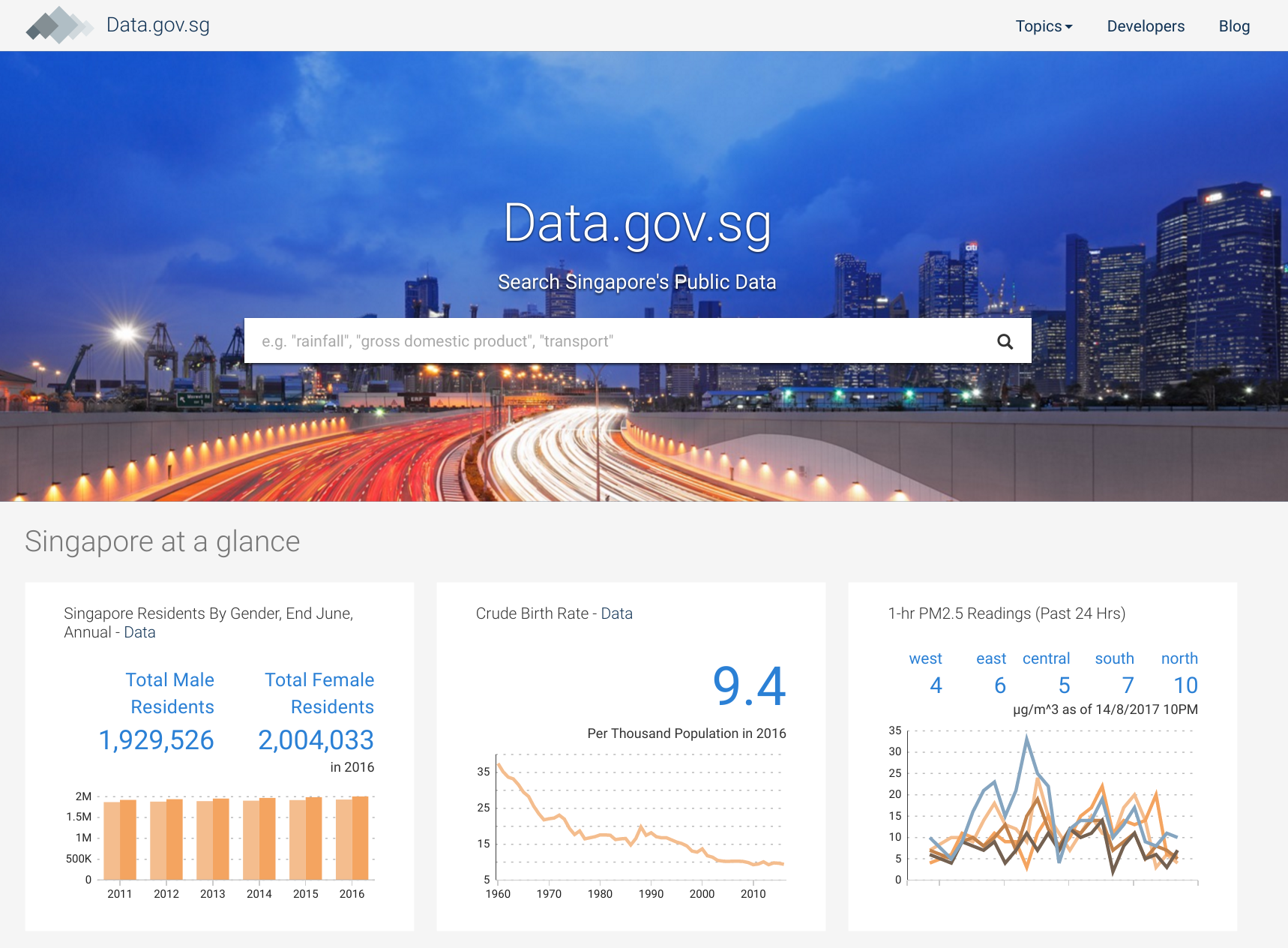The height and width of the screenshot is (948, 1288).
Task: Click the search magnifier icon
Action: [1005, 341]
